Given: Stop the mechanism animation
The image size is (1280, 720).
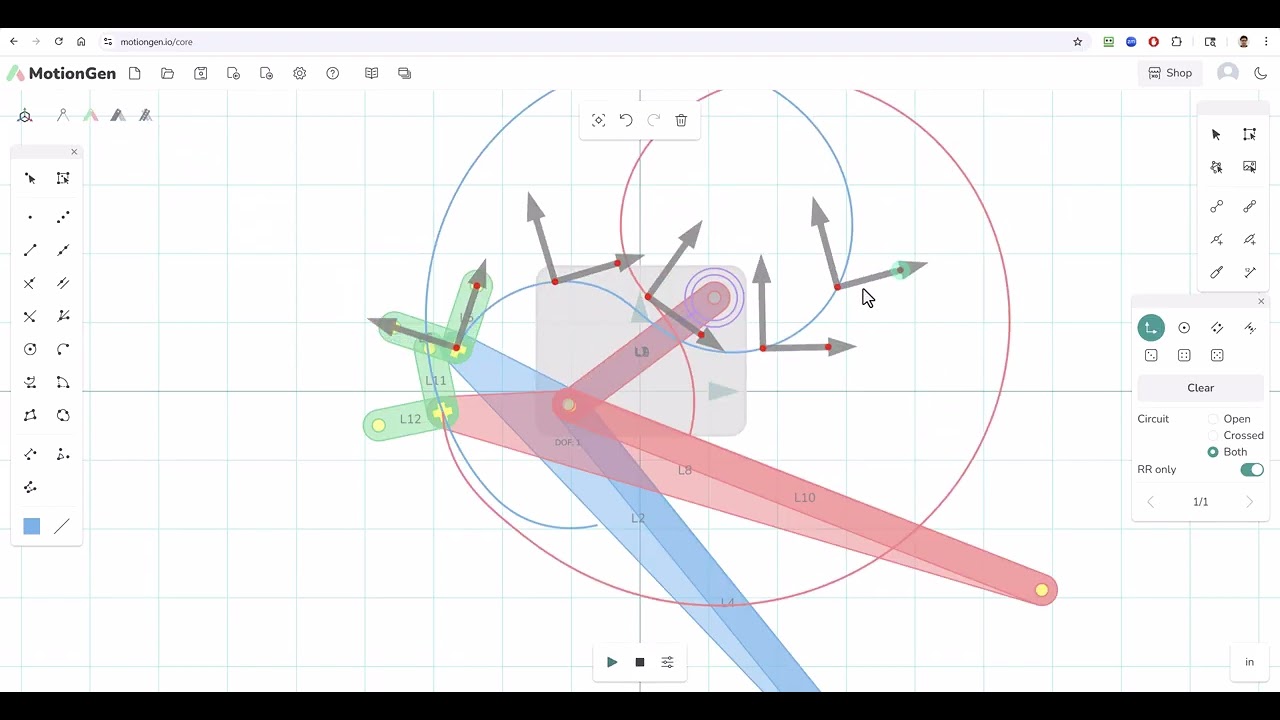Looking at the screenshot, I should pyautogui.click(x=640, y=662).
